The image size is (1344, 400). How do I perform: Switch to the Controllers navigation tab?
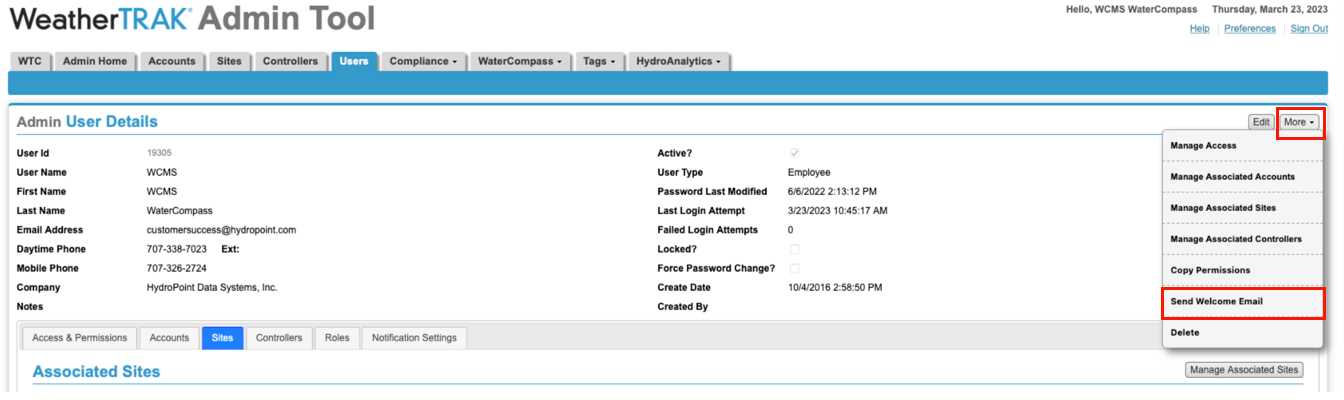(x=290, y=61)
